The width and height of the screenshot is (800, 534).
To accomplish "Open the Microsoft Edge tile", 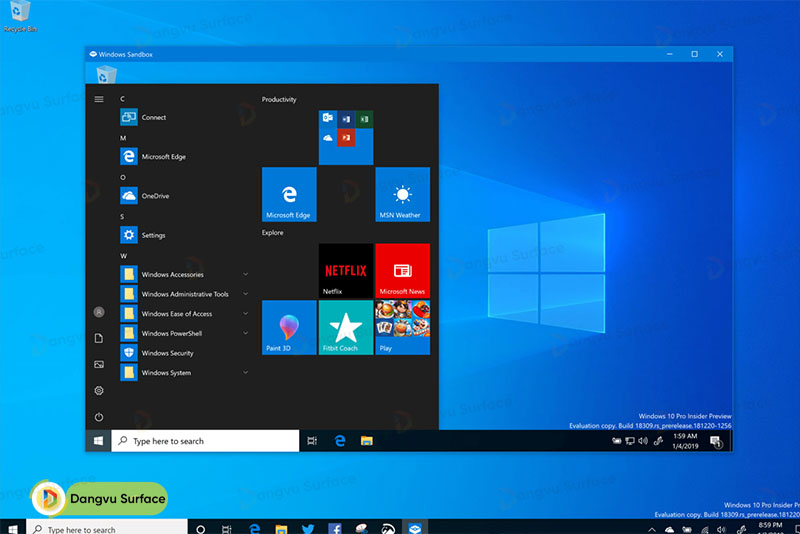I will tap(289, 194).
